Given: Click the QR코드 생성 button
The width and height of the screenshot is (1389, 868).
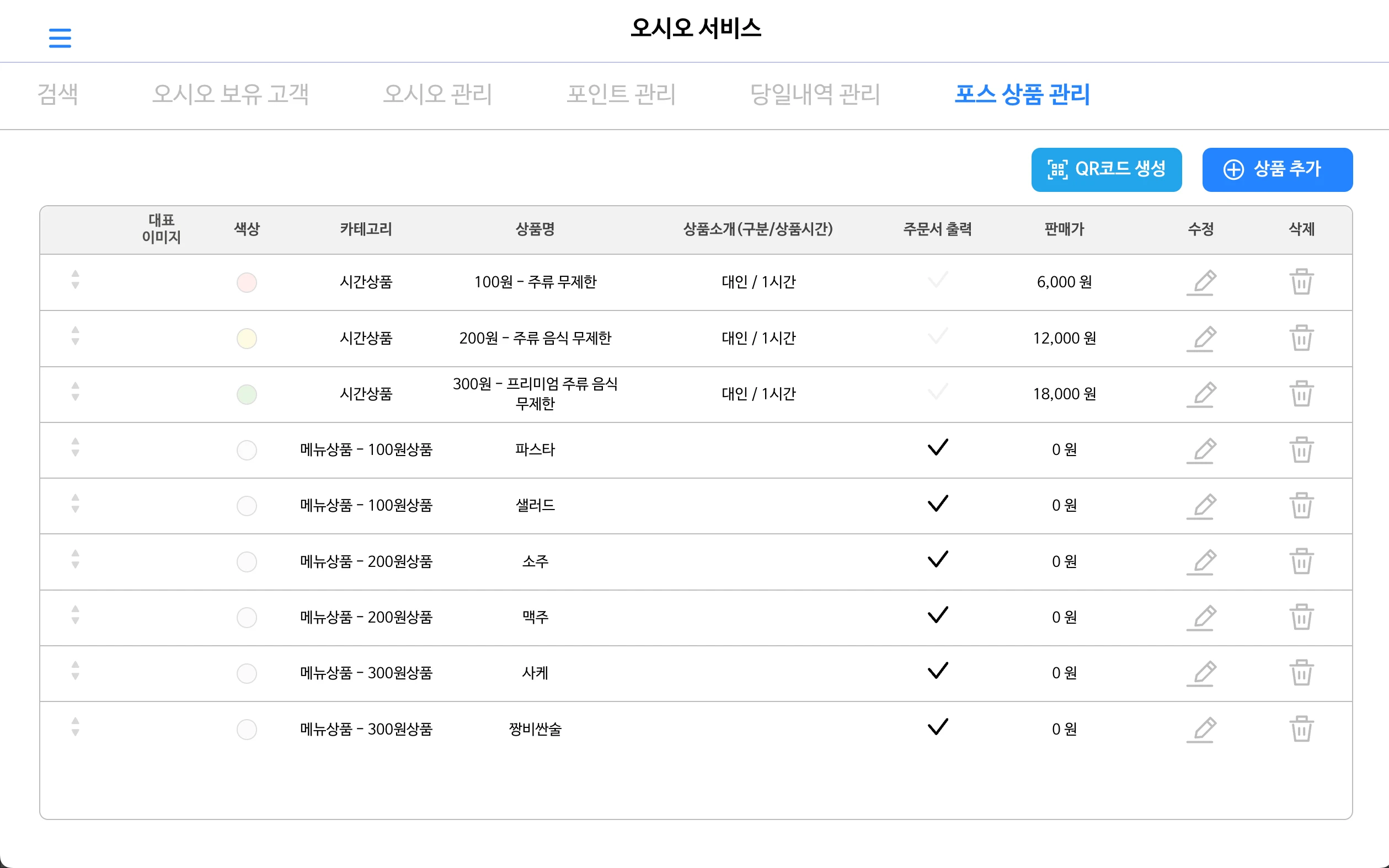Looking at the screenshot, I should (1106, 169).
